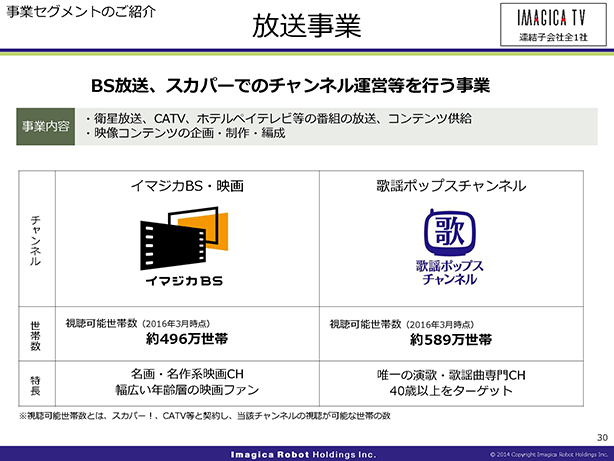This screenshot has width=614, height=461.
Task: Click the green 事業内容 label box
Action: coord(45,126)
